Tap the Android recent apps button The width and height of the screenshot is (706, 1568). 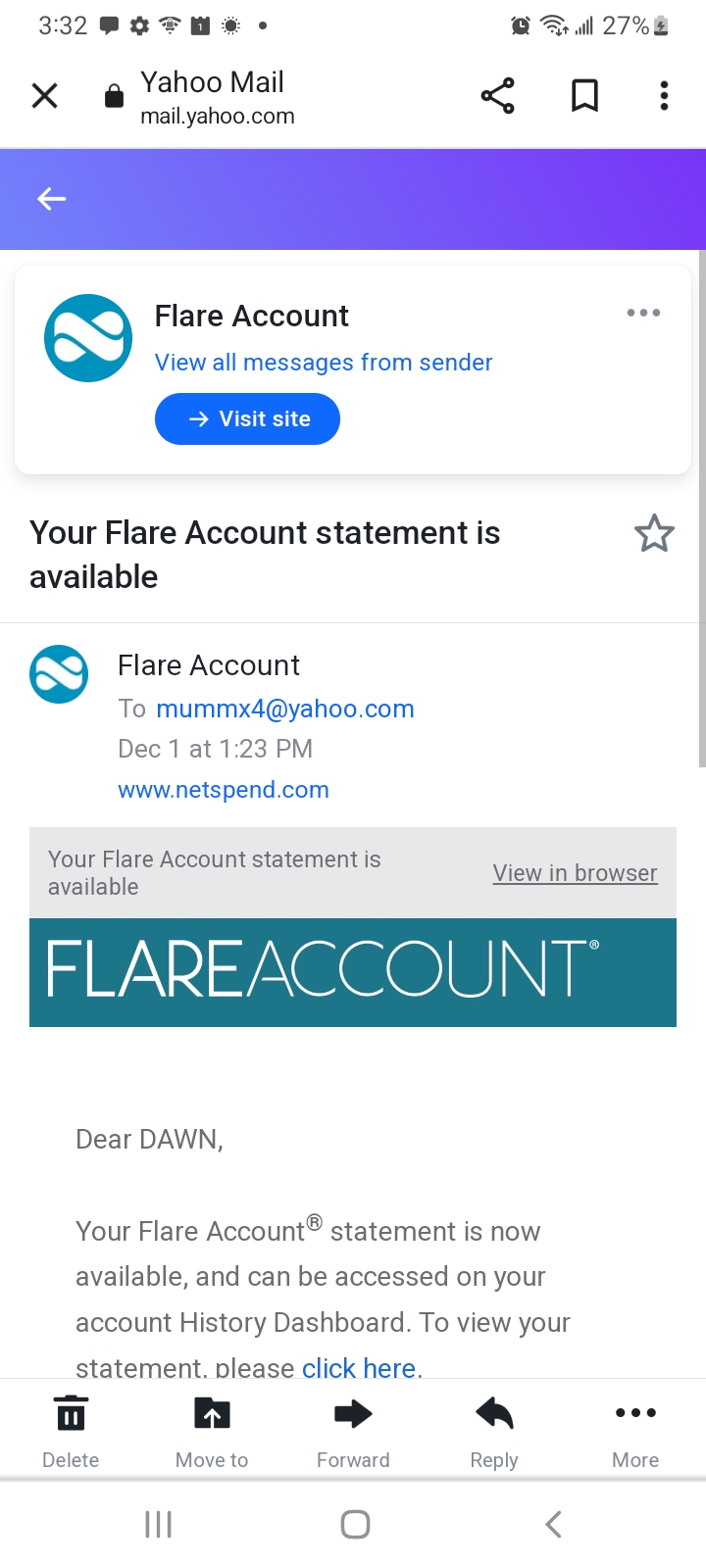pyautogui.click(x=159, y=1524)
